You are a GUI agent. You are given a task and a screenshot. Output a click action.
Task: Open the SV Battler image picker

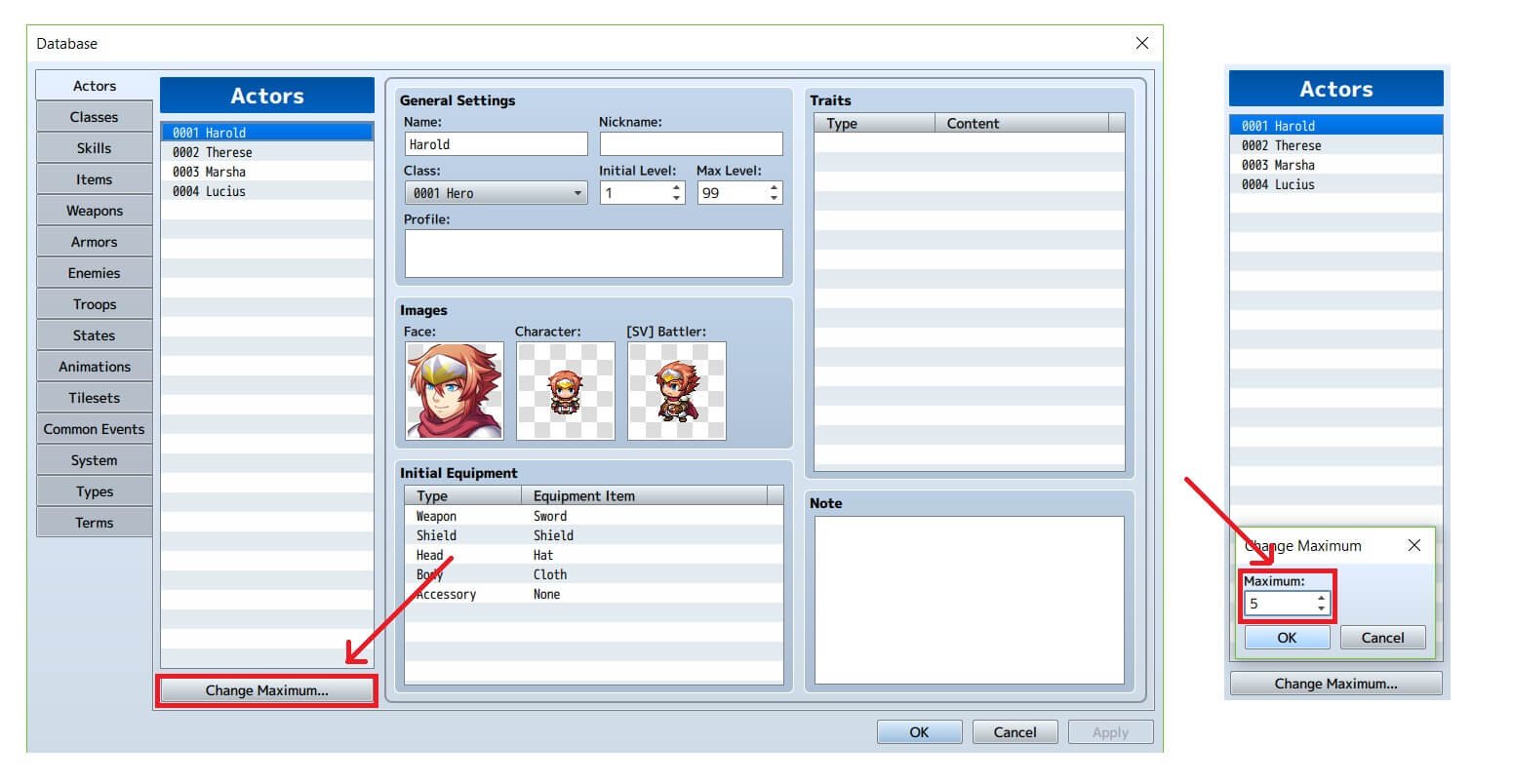point(677,390)
